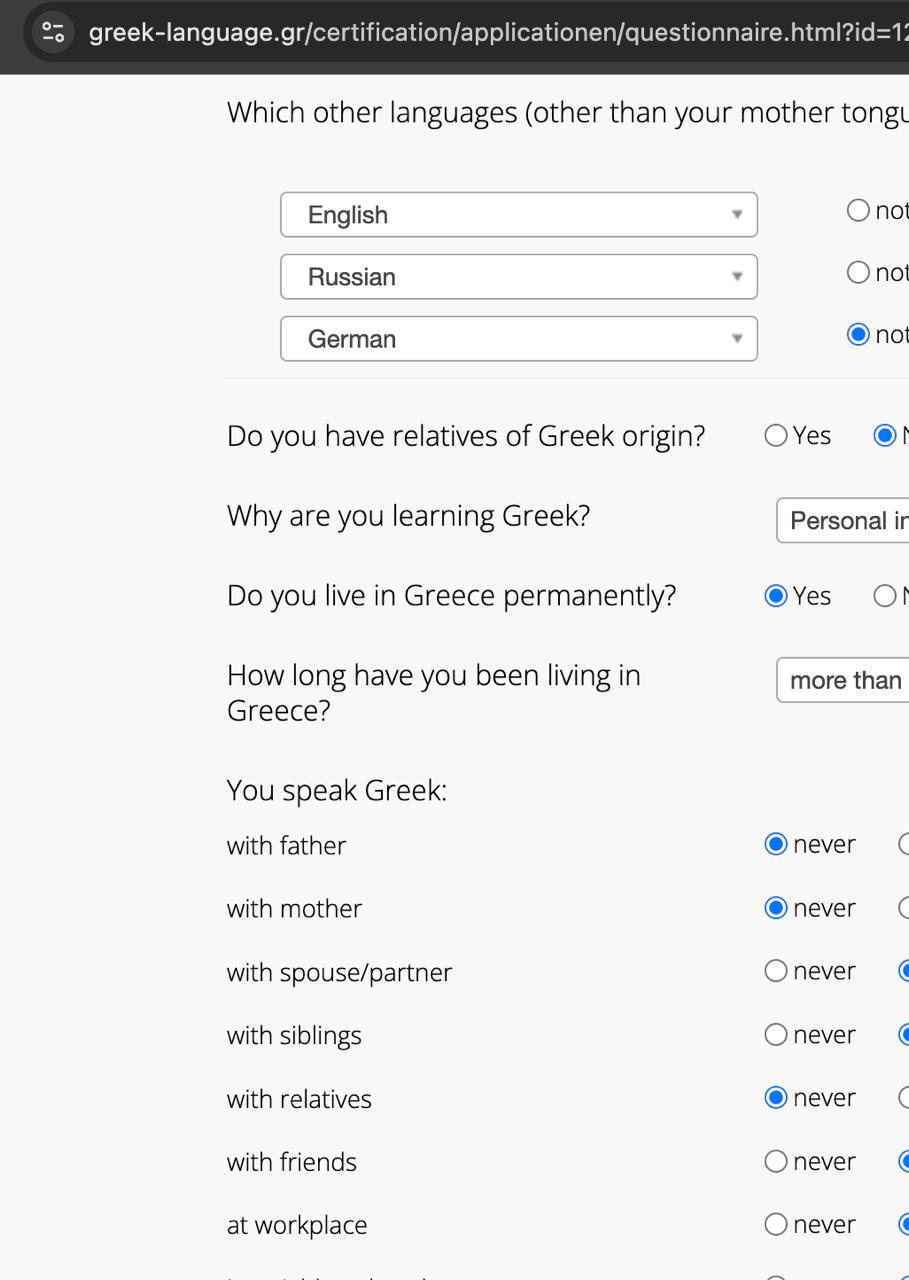Image resolution: width=909 pixels, height=1280 pixels.
Task: Select Yes for relatives of Greek origin
Action: click(x=776, y=436)
